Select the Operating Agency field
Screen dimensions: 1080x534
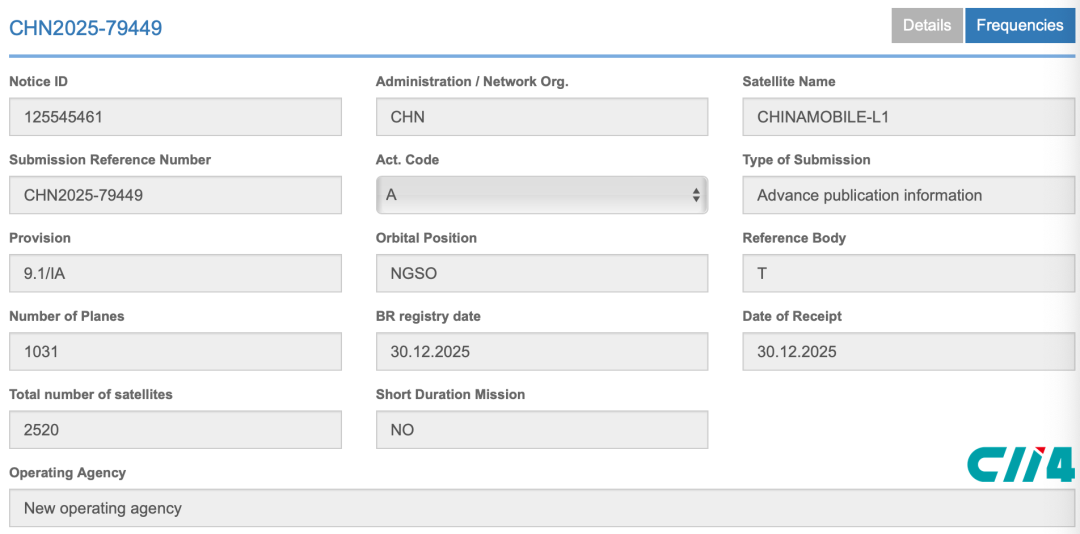click(541, 508)
